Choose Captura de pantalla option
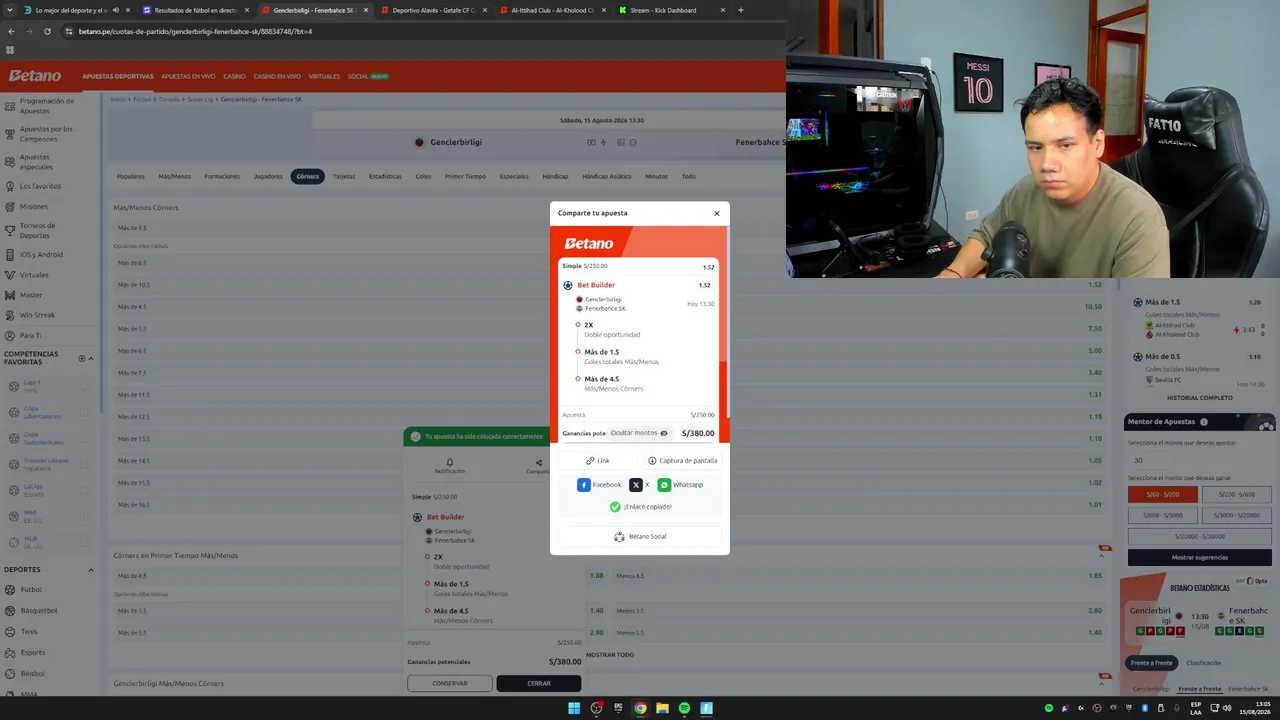 pyautogui.click(x=682, y=461)
